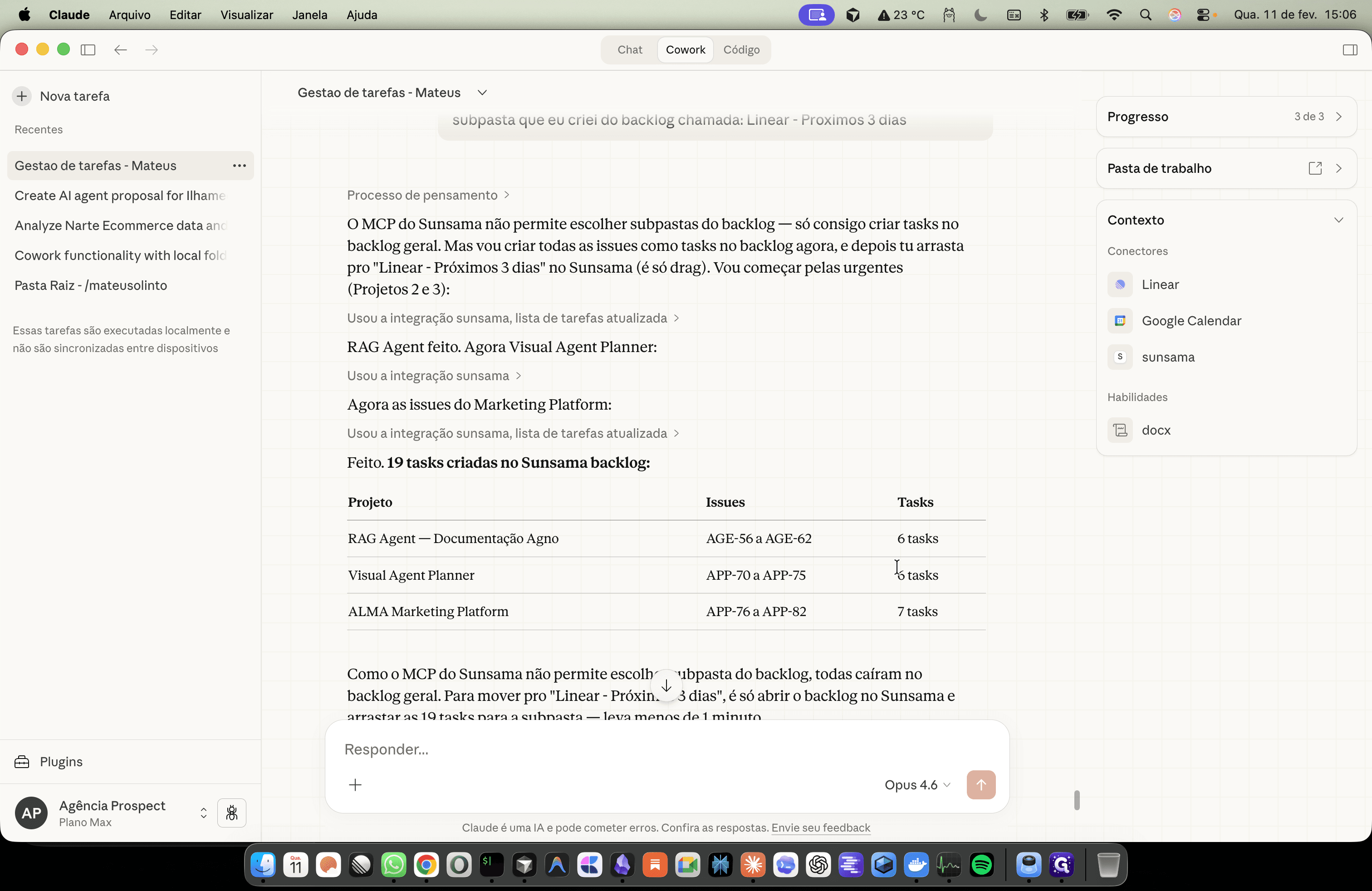1372x891 pixels.
Task: Go forward with the right arrow
Action: click(x=152, y=49)
